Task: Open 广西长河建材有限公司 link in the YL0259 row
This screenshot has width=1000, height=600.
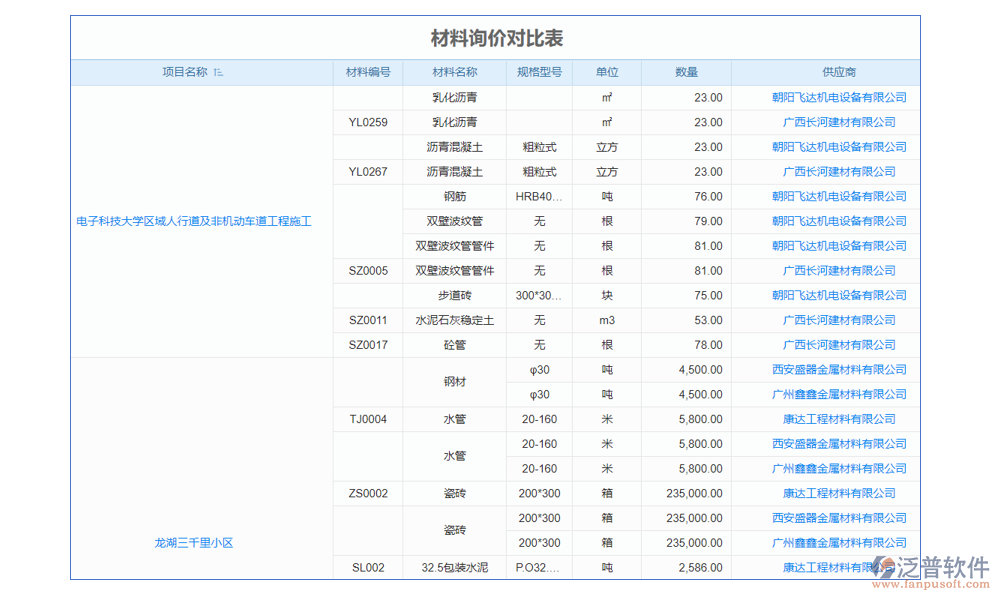Action: coord(839,122)
